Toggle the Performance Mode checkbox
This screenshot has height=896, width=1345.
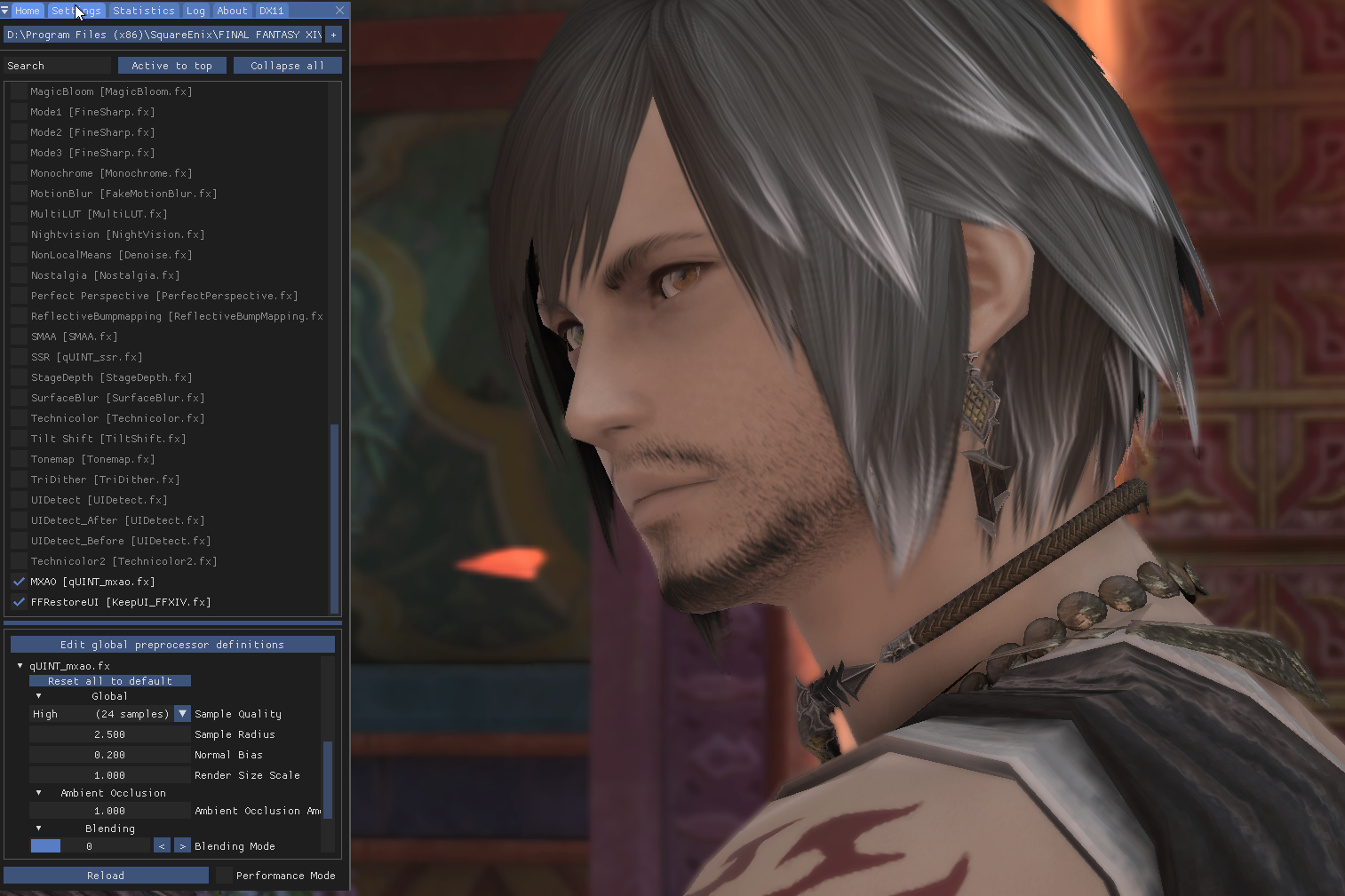point(224,876)
